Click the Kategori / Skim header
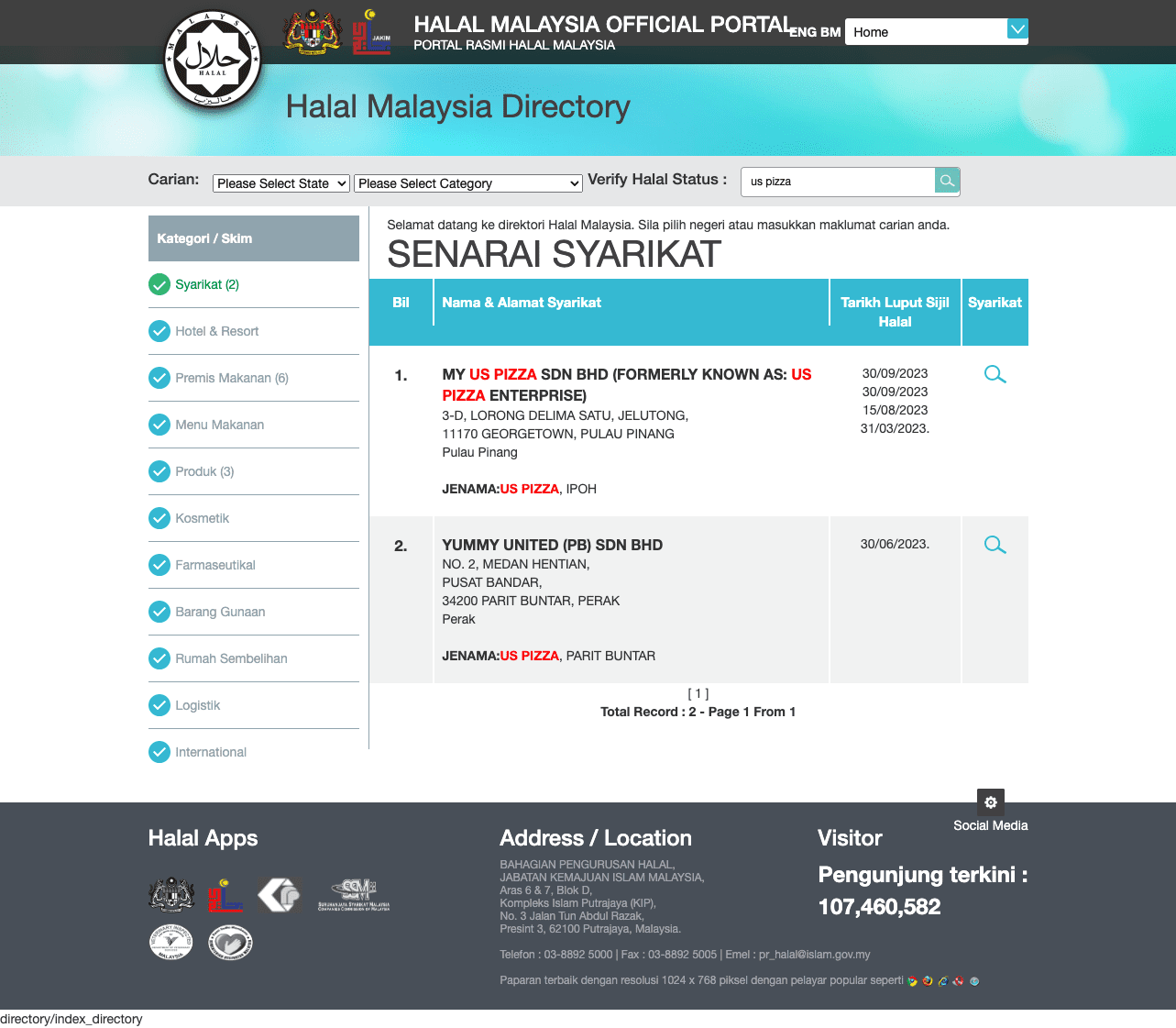Viewport: 1176px width, 1028px height. click(x=254, y=238)
